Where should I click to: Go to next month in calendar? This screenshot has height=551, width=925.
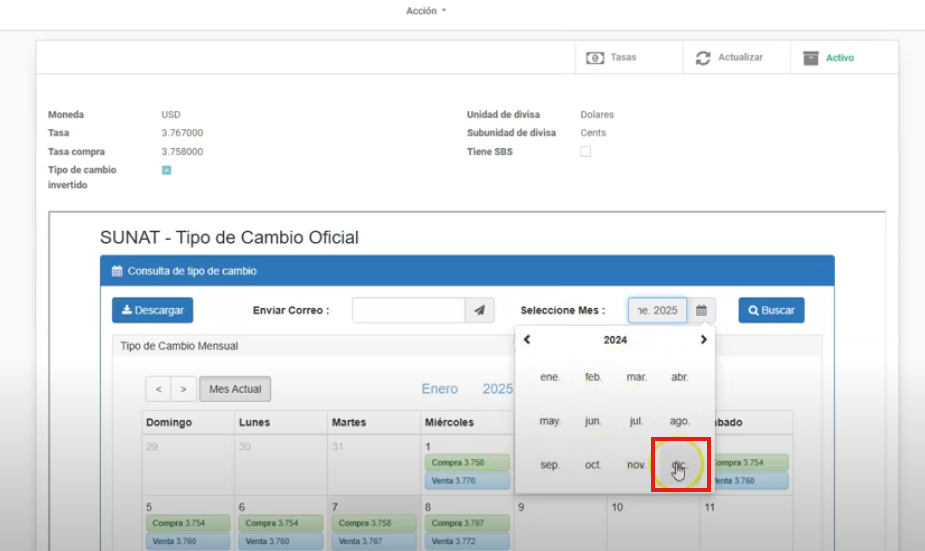pyautogui.click(x=183, y=389)
